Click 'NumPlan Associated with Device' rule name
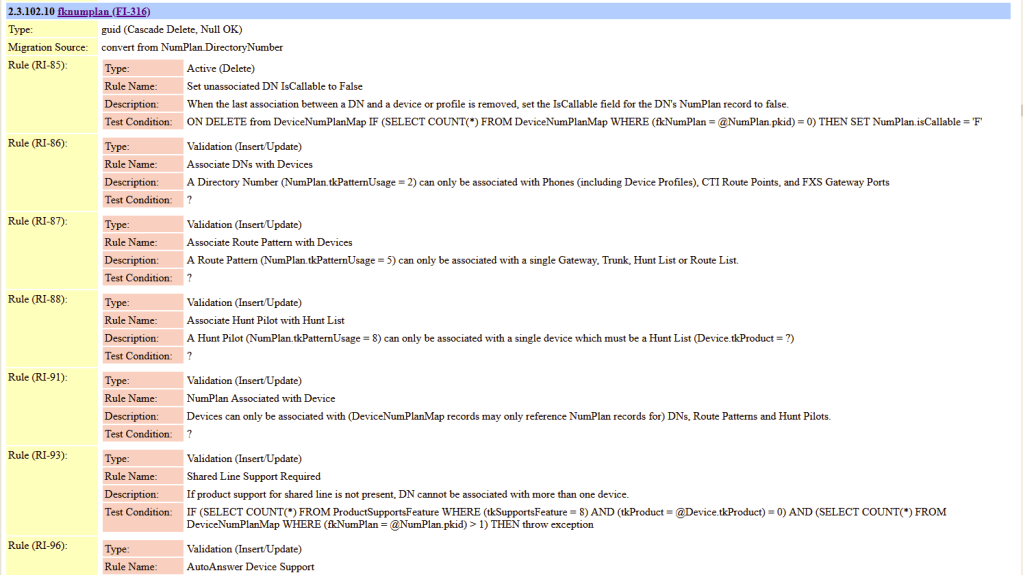The image size is (1023, 575). [261, 399]
